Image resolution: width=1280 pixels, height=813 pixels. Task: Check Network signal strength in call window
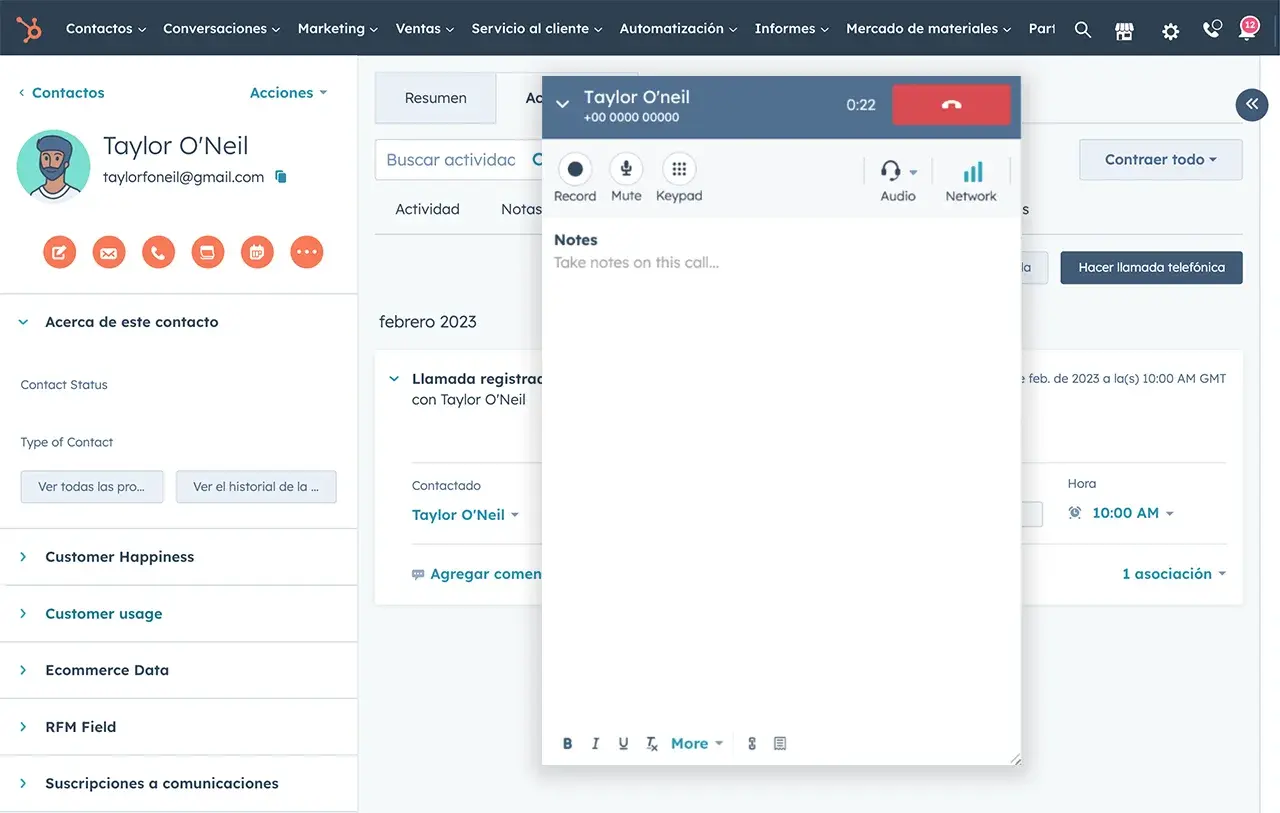pos(971,181)
